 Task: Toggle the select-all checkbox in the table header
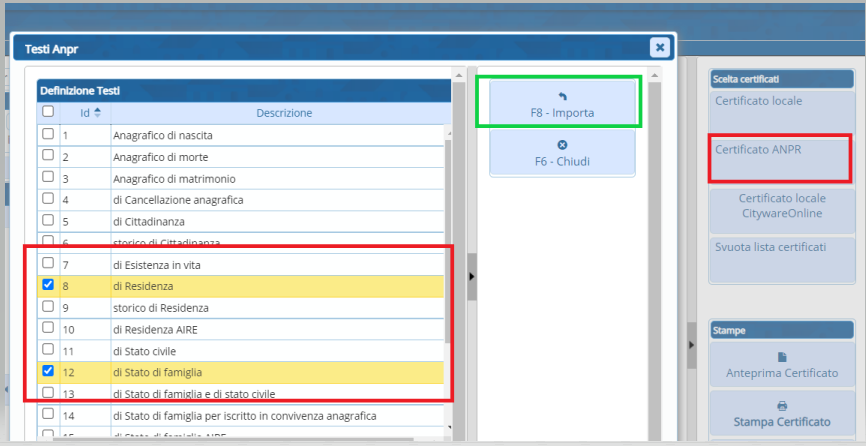[x=48, y=113]
